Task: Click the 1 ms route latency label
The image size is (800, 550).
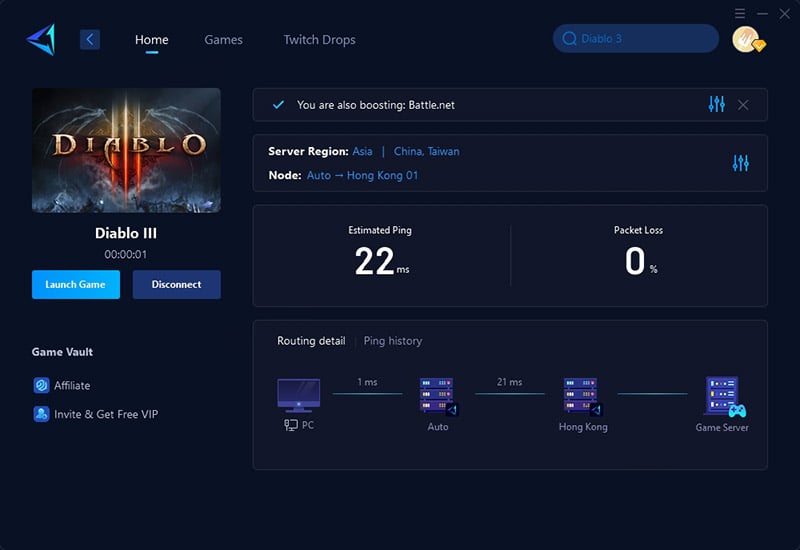Action: coord(367,382)
